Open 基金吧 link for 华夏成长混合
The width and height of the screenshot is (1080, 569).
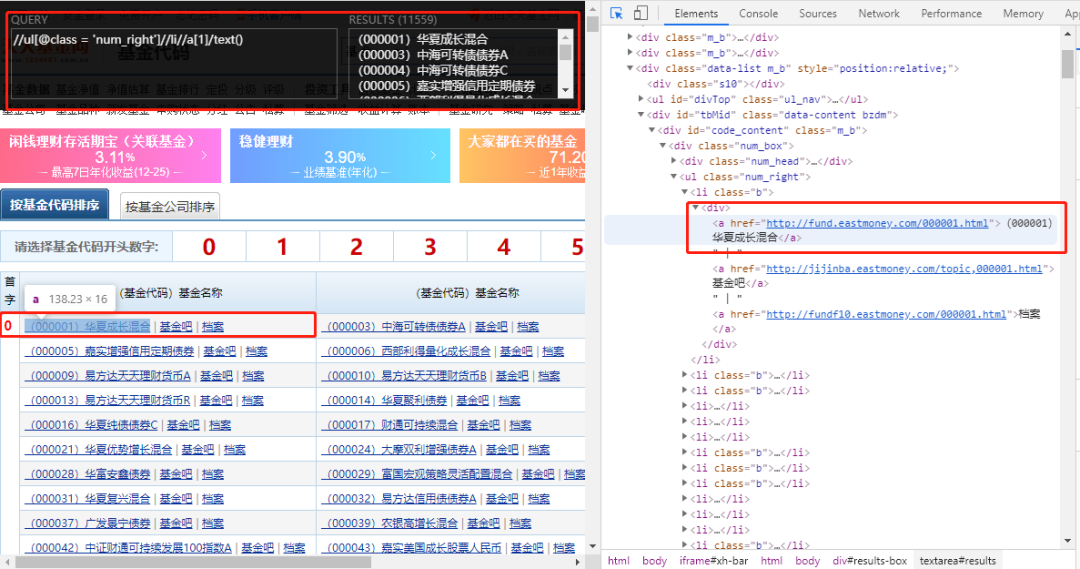click(x=176, y=327)
